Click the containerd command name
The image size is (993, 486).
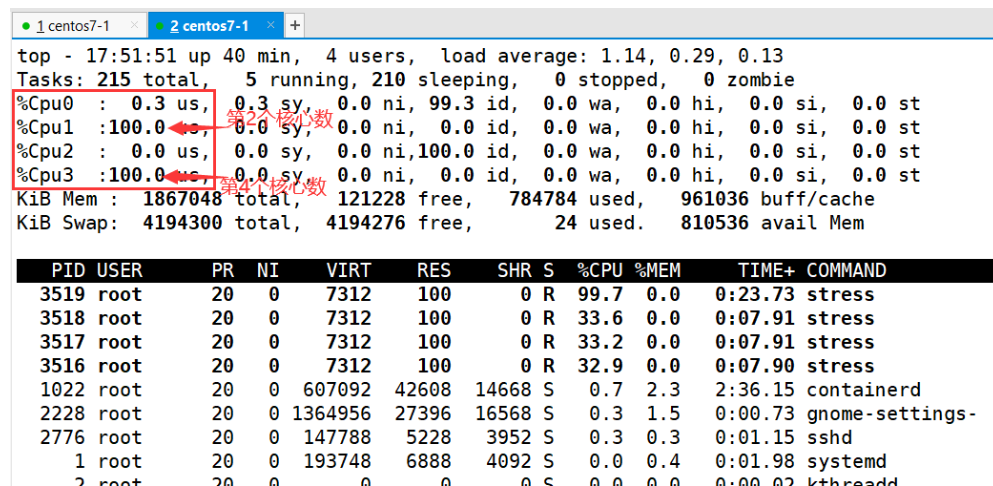point(864,390)
